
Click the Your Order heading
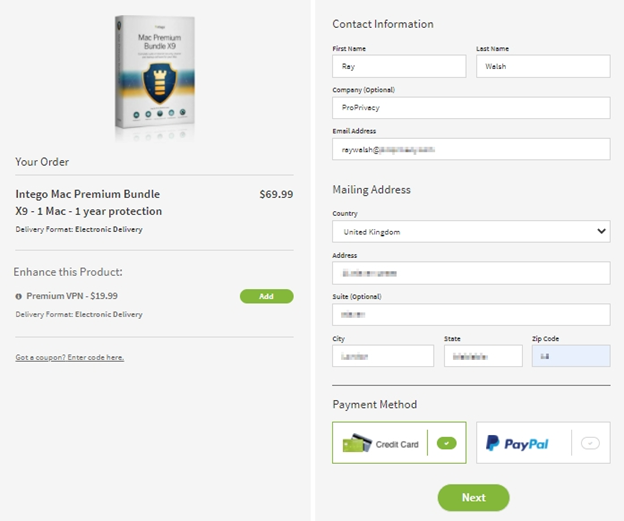pos(42,162)
